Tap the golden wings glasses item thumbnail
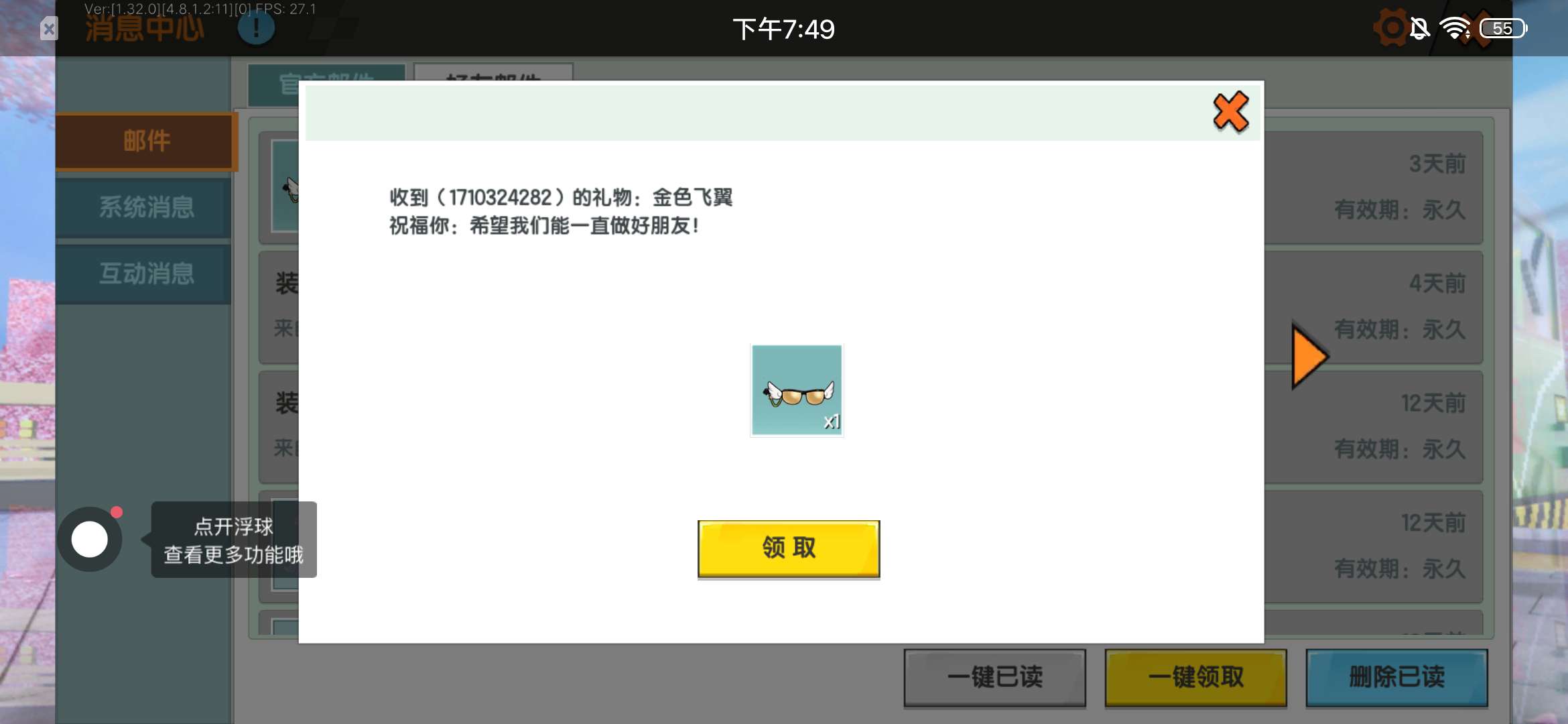 coord(797,390)
